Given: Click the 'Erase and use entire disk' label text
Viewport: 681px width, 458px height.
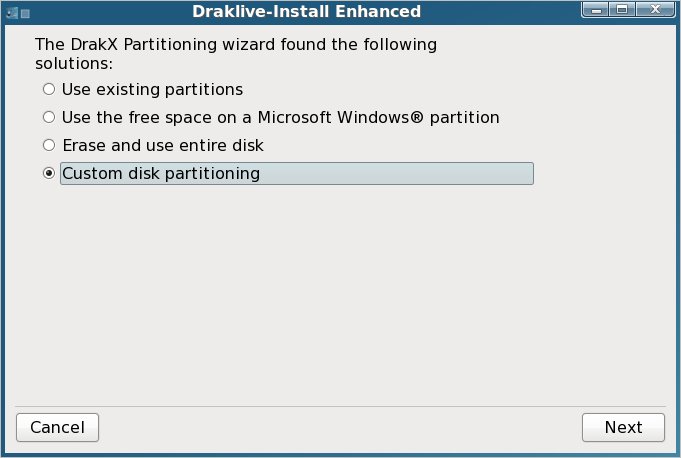Looking at the screenshot, I should pos(162,145).
